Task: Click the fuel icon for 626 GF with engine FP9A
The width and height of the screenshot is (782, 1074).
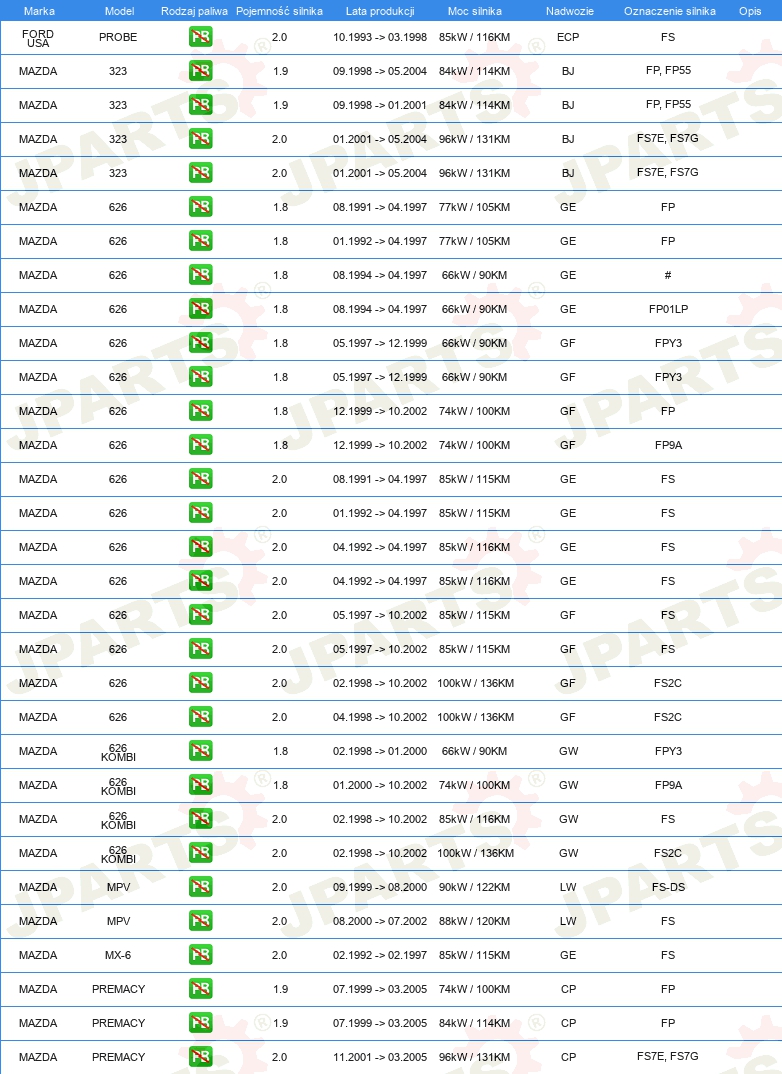Action: tap(201, 445)
